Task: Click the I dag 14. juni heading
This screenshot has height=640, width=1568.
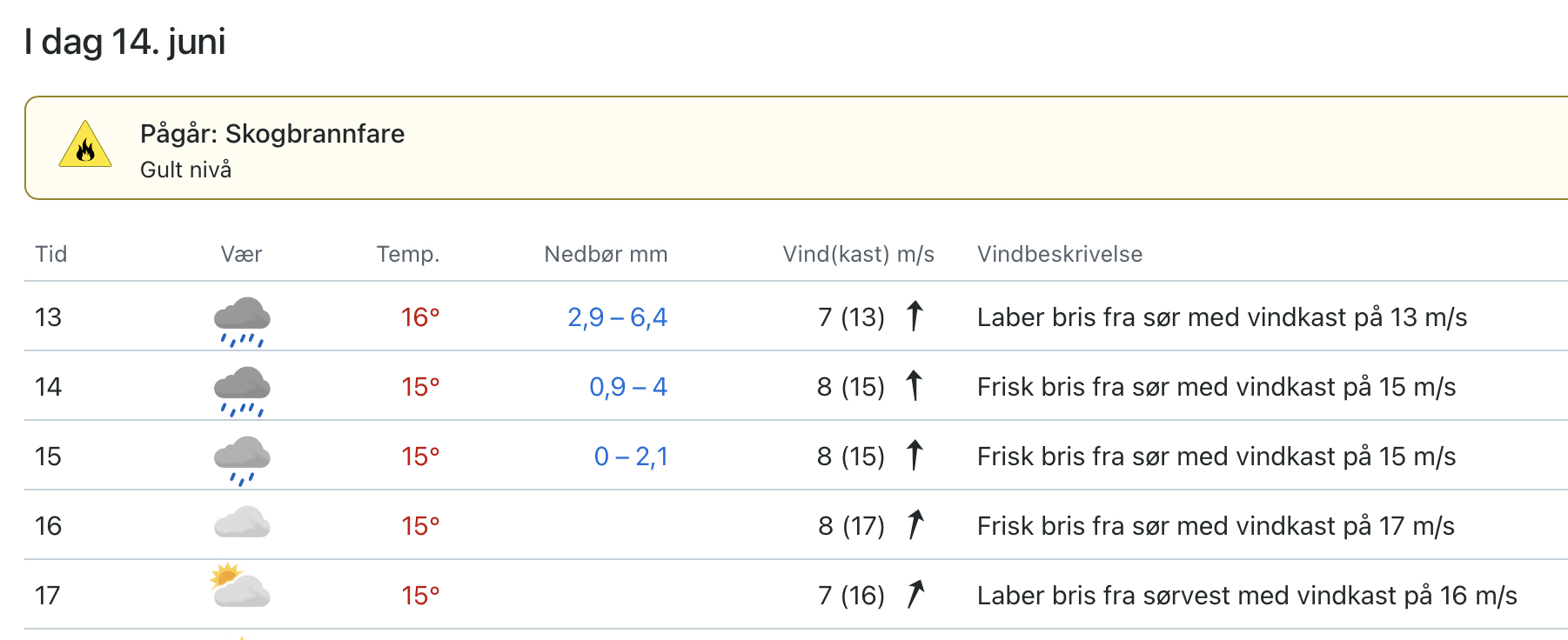Action: 125,42
